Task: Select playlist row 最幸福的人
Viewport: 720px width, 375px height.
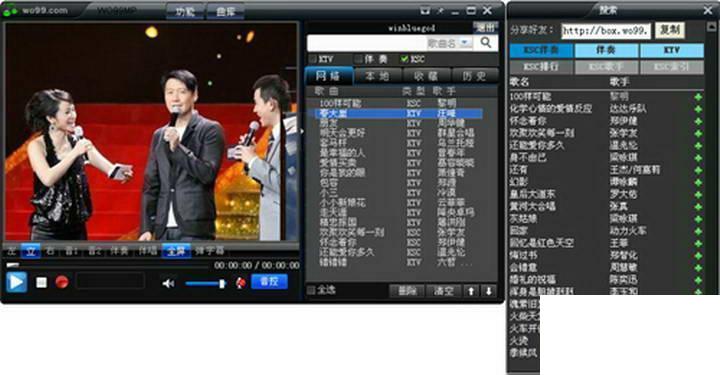Action: (399, 153)
